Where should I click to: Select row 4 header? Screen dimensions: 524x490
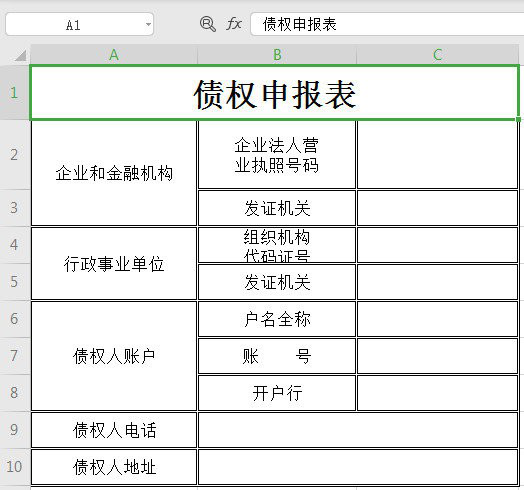(14, 245)
